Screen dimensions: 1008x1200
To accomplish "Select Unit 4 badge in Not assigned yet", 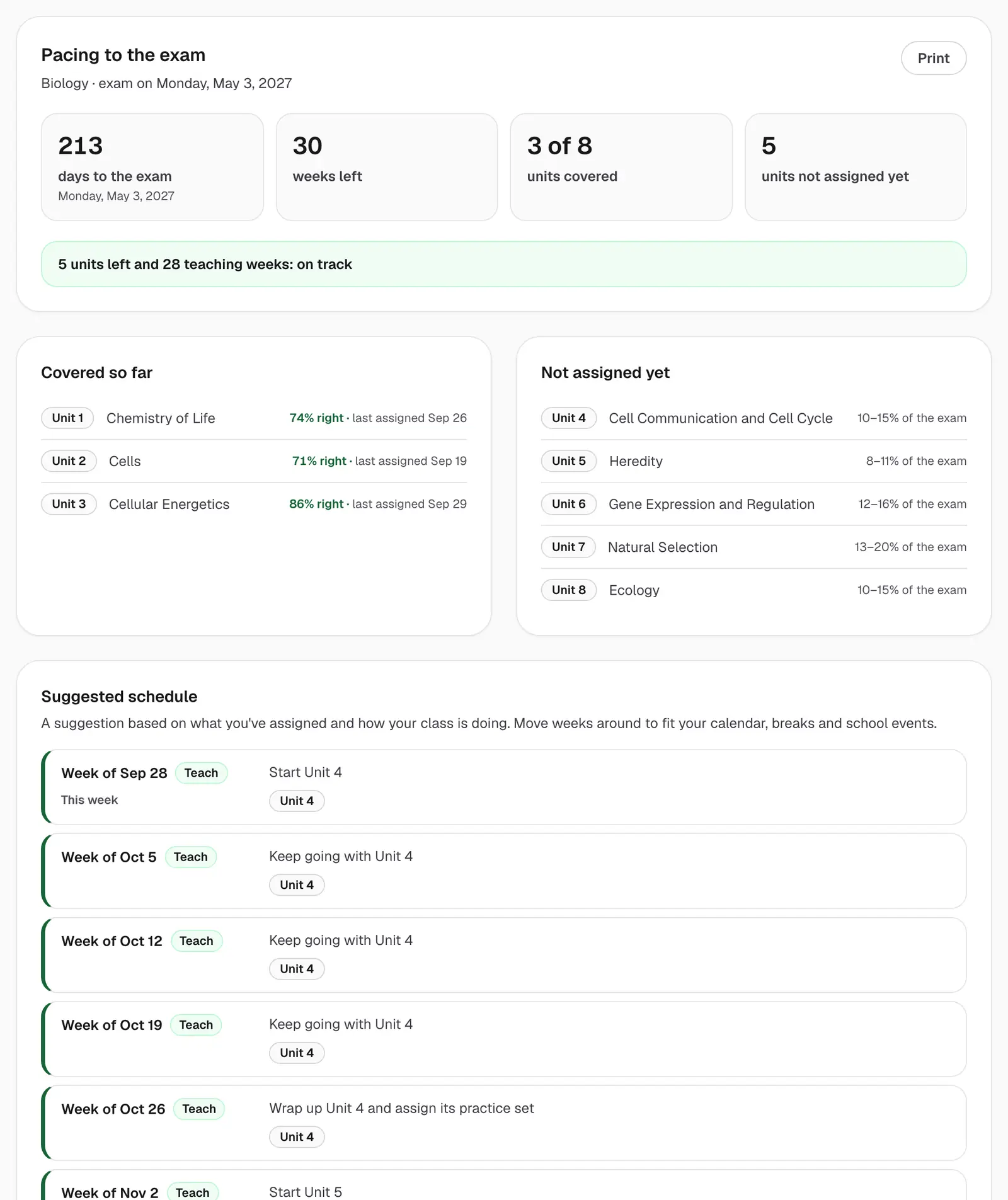I will coord(569,418).
